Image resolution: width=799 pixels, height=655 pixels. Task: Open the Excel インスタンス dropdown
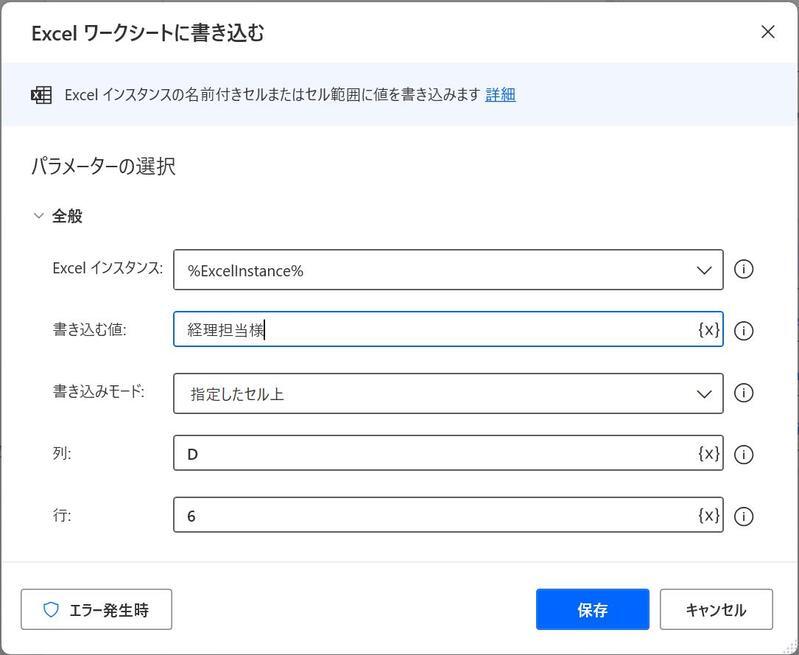click(x=448, y=270)
